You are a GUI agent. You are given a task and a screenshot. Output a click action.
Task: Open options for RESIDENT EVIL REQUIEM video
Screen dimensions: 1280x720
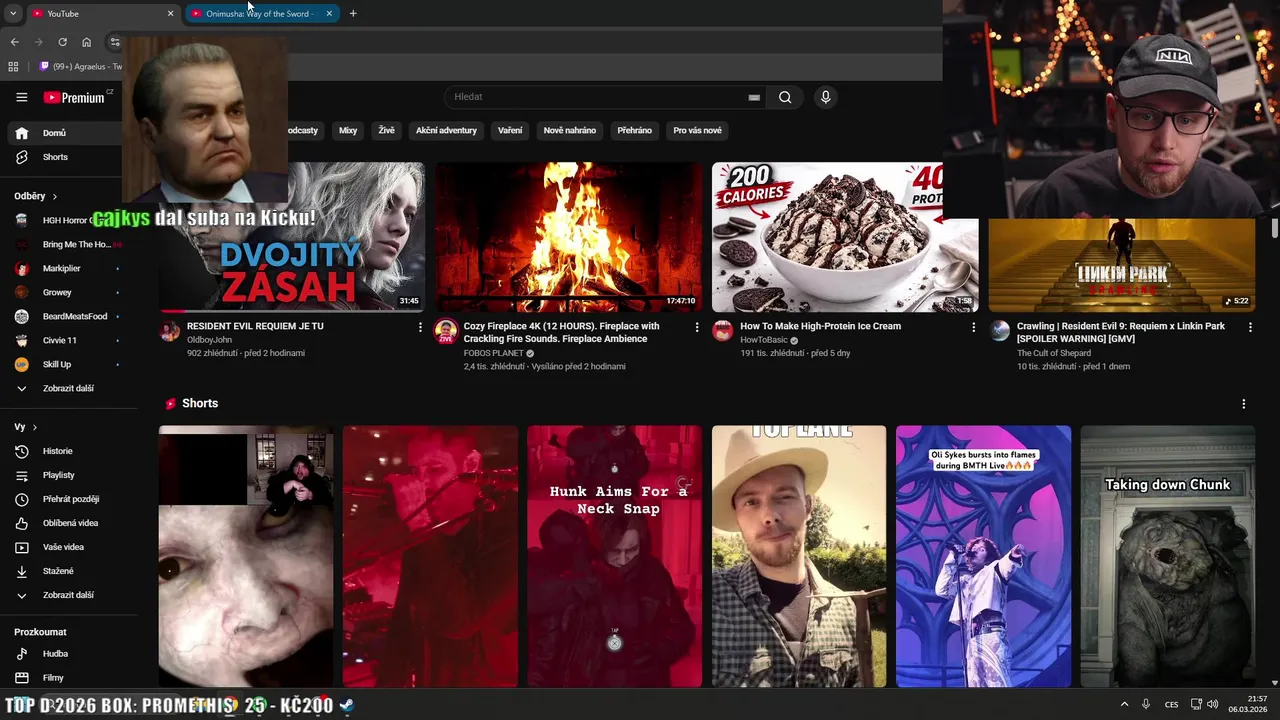coord(420,327)
